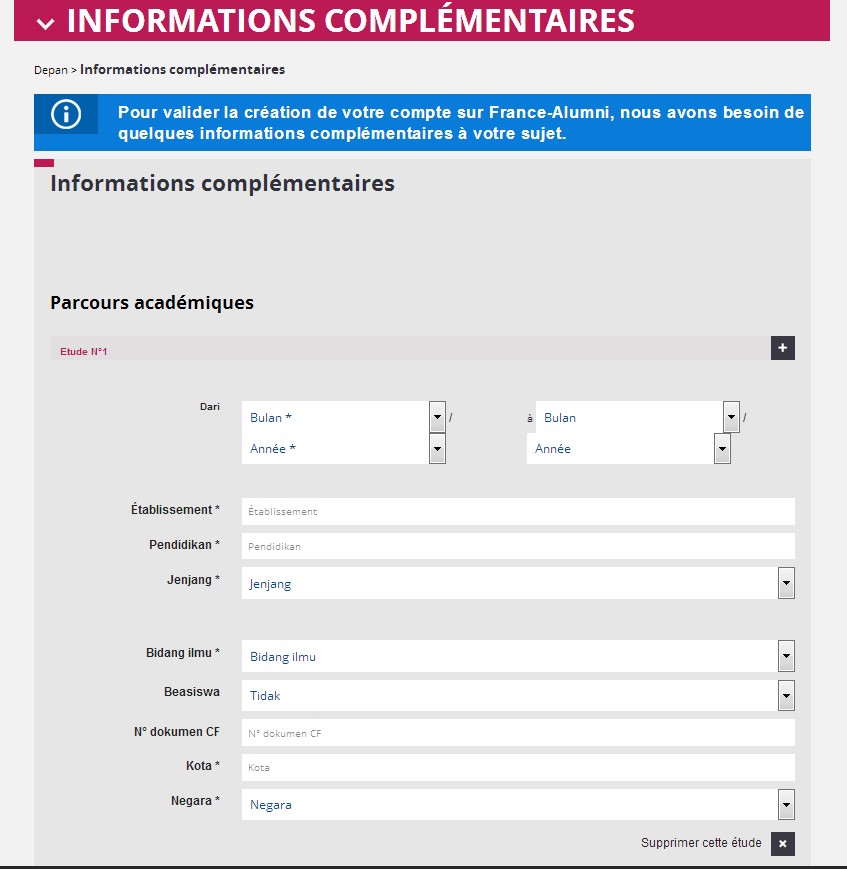
Task: Click the Supprimer cette étude link
Action: click(701, 843)
